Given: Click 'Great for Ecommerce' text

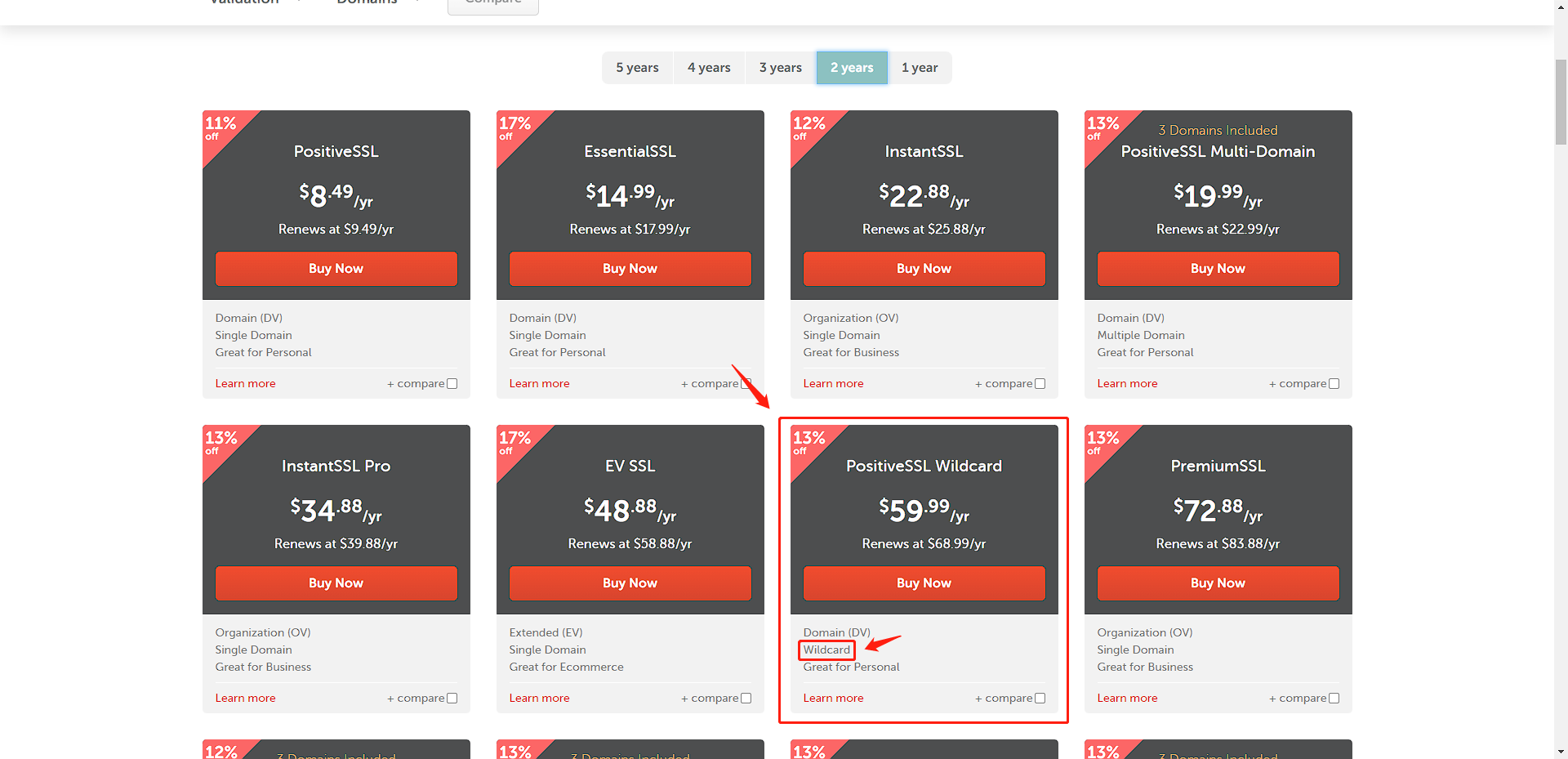Looking at the screenshot, I should (x=567, y=667).
